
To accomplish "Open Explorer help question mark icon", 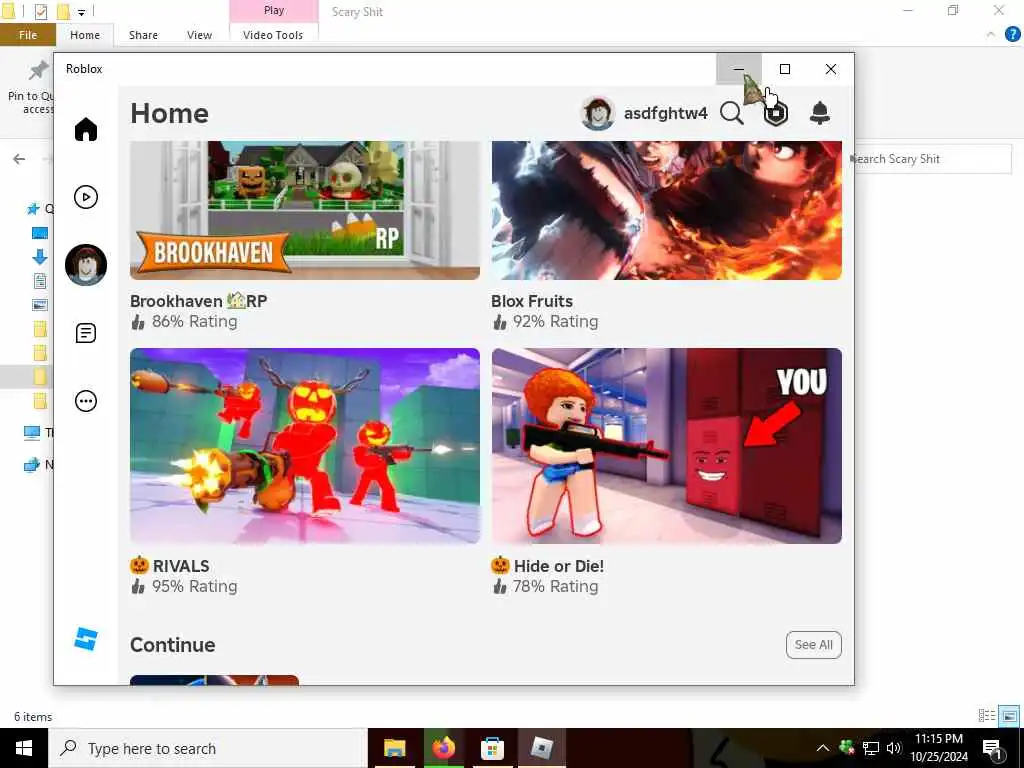I will point(1012,35).
